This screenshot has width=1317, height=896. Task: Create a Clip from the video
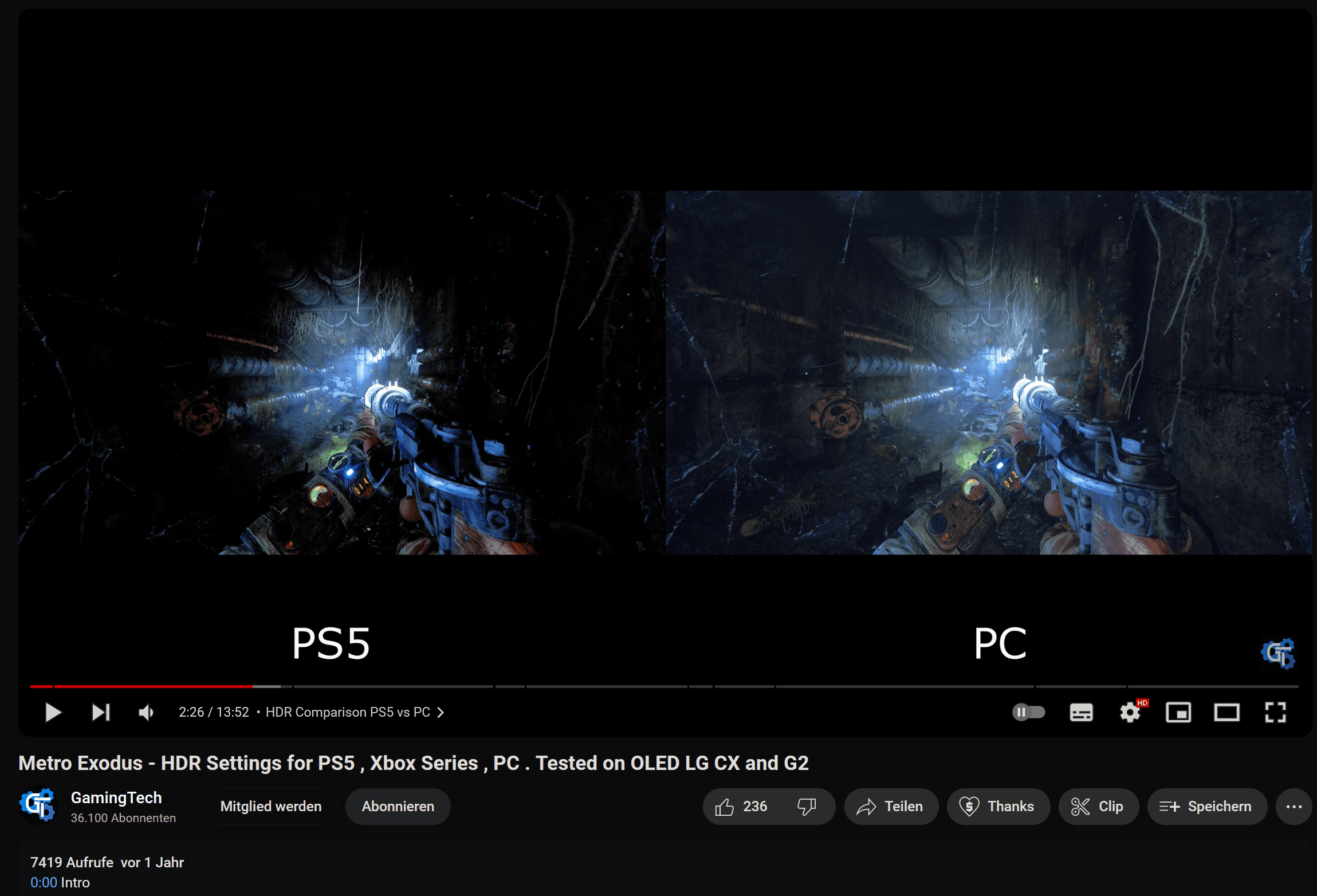[1098, 807]
